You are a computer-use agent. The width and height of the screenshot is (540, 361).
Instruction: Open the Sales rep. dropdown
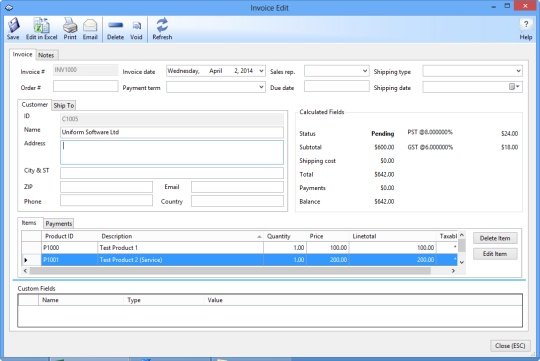[x=365, y=71]
